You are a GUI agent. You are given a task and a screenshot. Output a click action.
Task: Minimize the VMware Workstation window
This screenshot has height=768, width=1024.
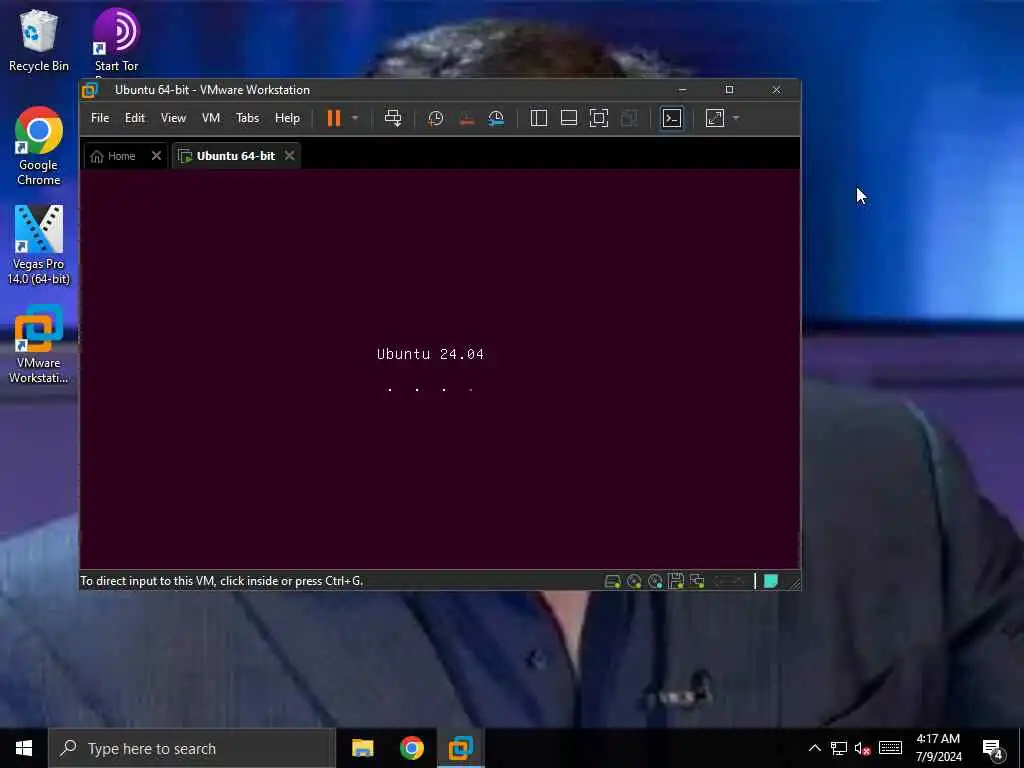click(682, 89)
